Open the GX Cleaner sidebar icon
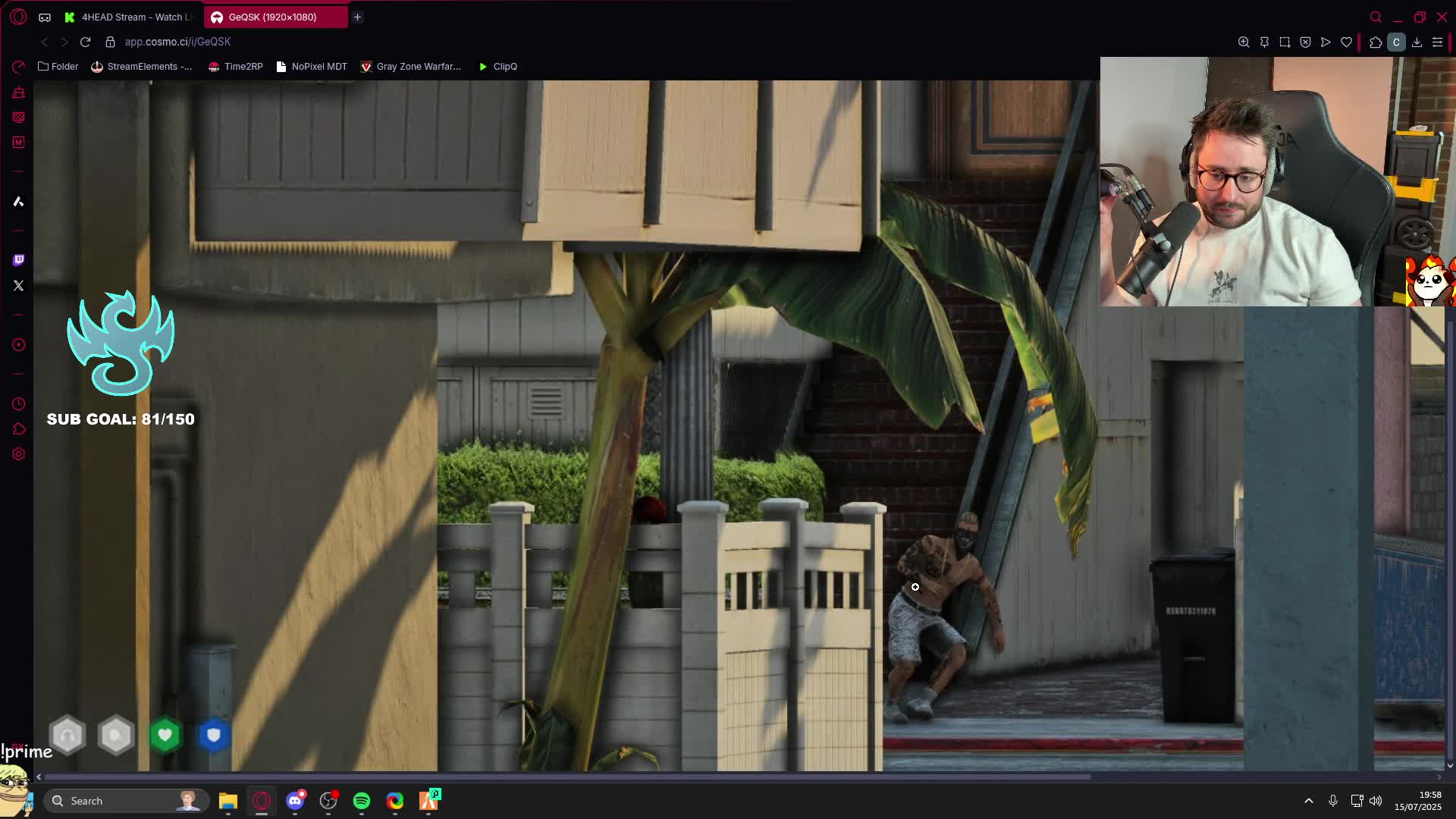Viewport: 1456px width, 819px height. point(18,93)
